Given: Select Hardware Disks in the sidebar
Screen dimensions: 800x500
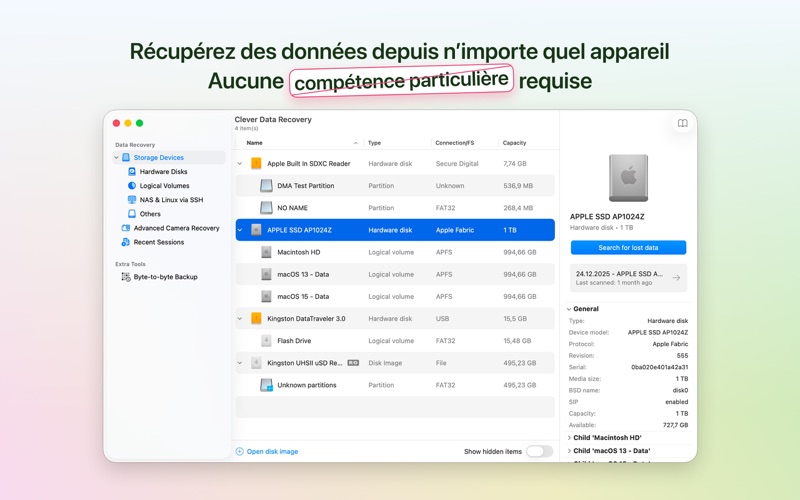Looking at the screenshot, I should [x=163, y=171].
